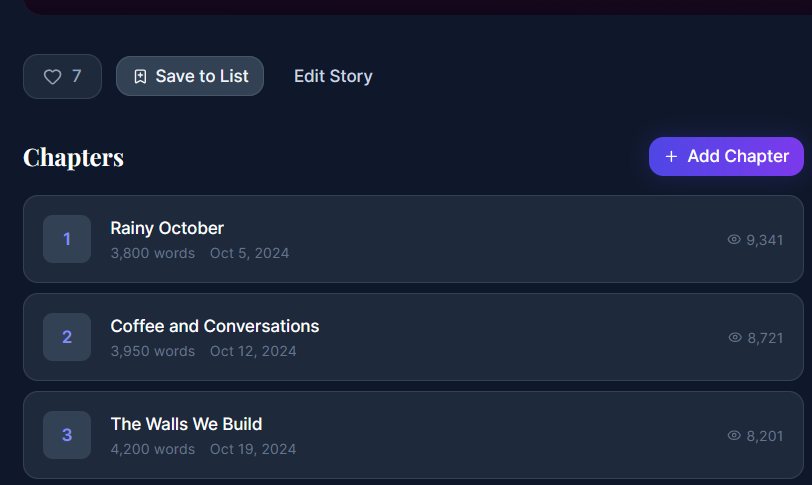
Task: Open the Rainy October chapter title
Action: (x=167, y=228)
